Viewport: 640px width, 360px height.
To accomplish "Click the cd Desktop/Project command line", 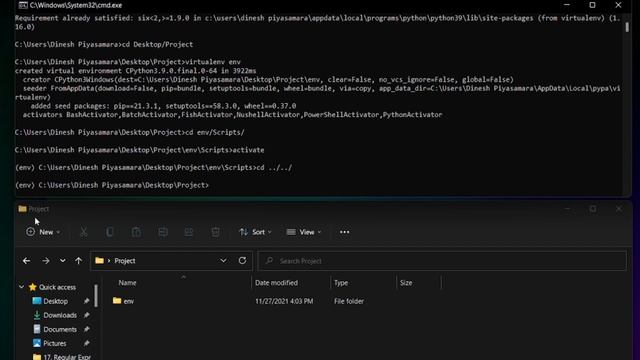I will click(104, 44).
